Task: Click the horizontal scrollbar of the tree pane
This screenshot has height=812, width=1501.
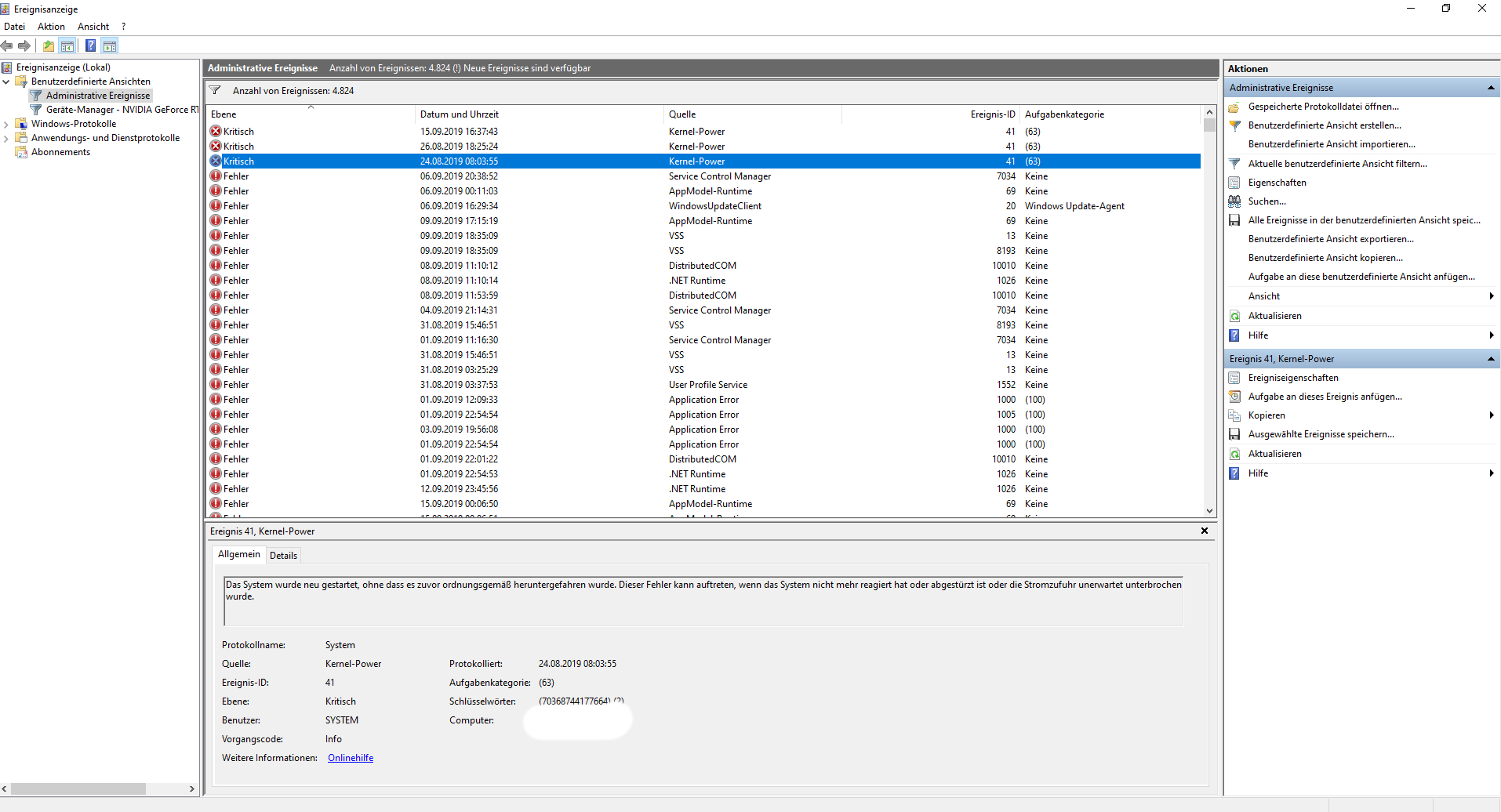Action: click(78, 788)
